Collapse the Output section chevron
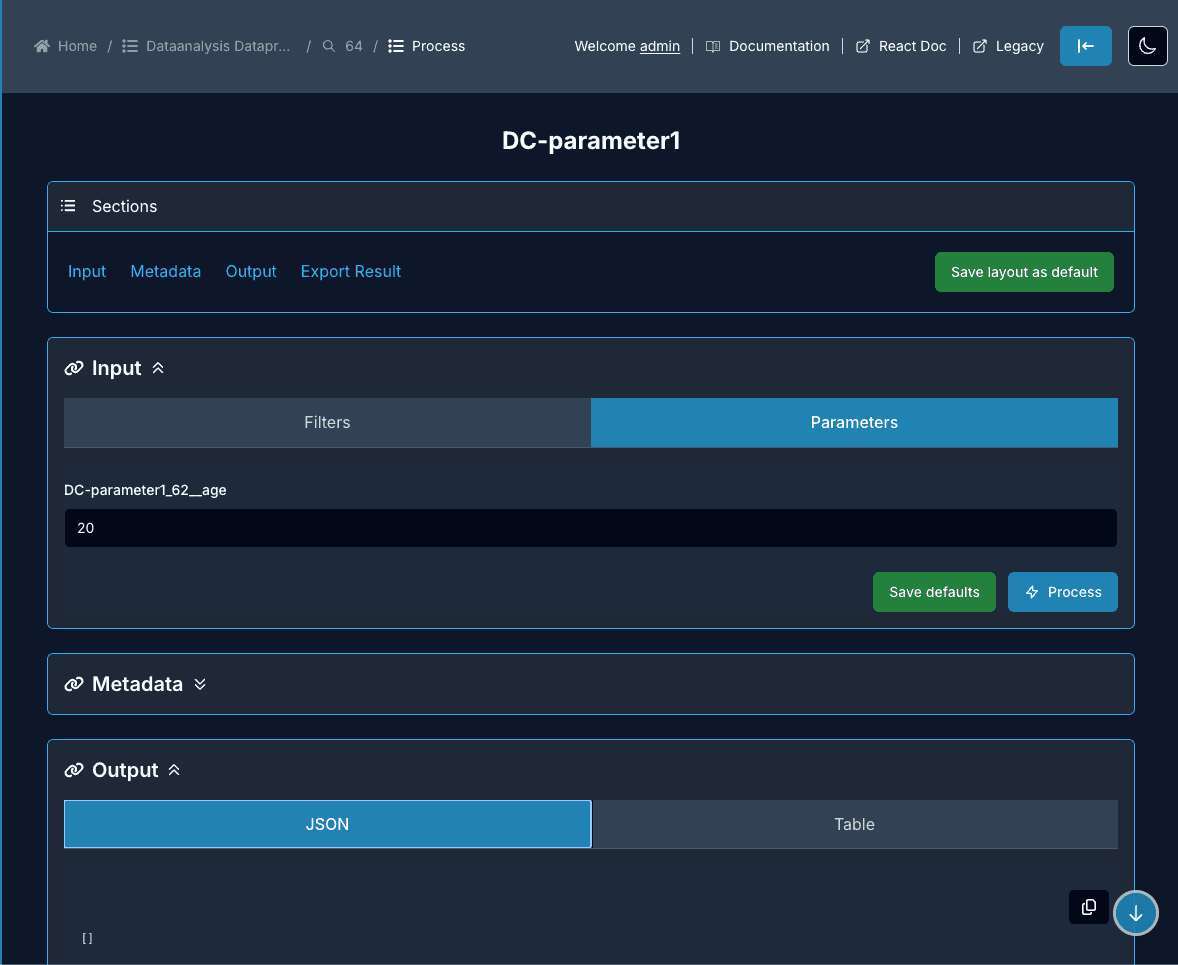This screenshot has height=965, width=1178. pyautogui.click(x=174, y=770)
